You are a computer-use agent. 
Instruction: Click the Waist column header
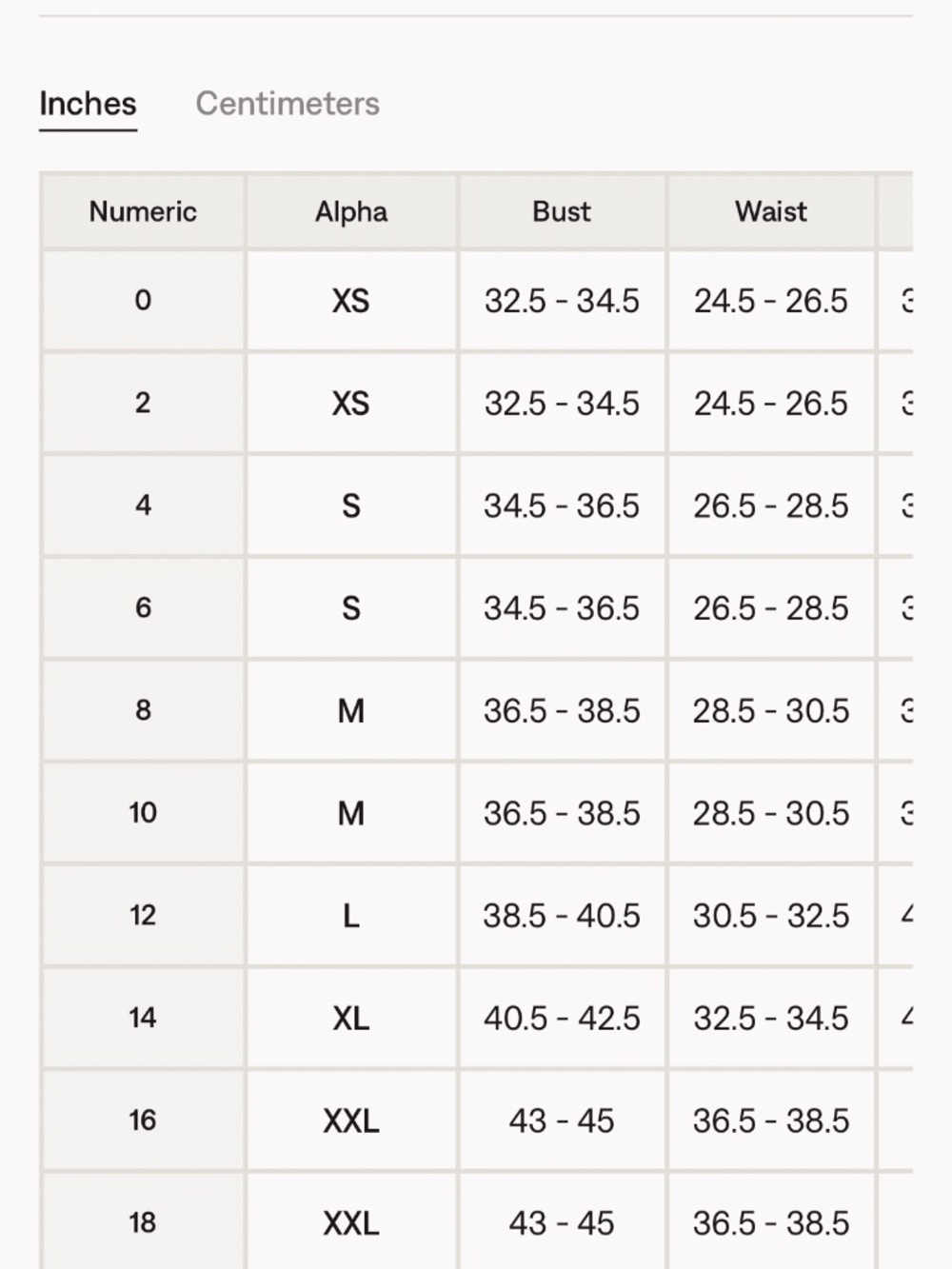click(x=771, y=211)
